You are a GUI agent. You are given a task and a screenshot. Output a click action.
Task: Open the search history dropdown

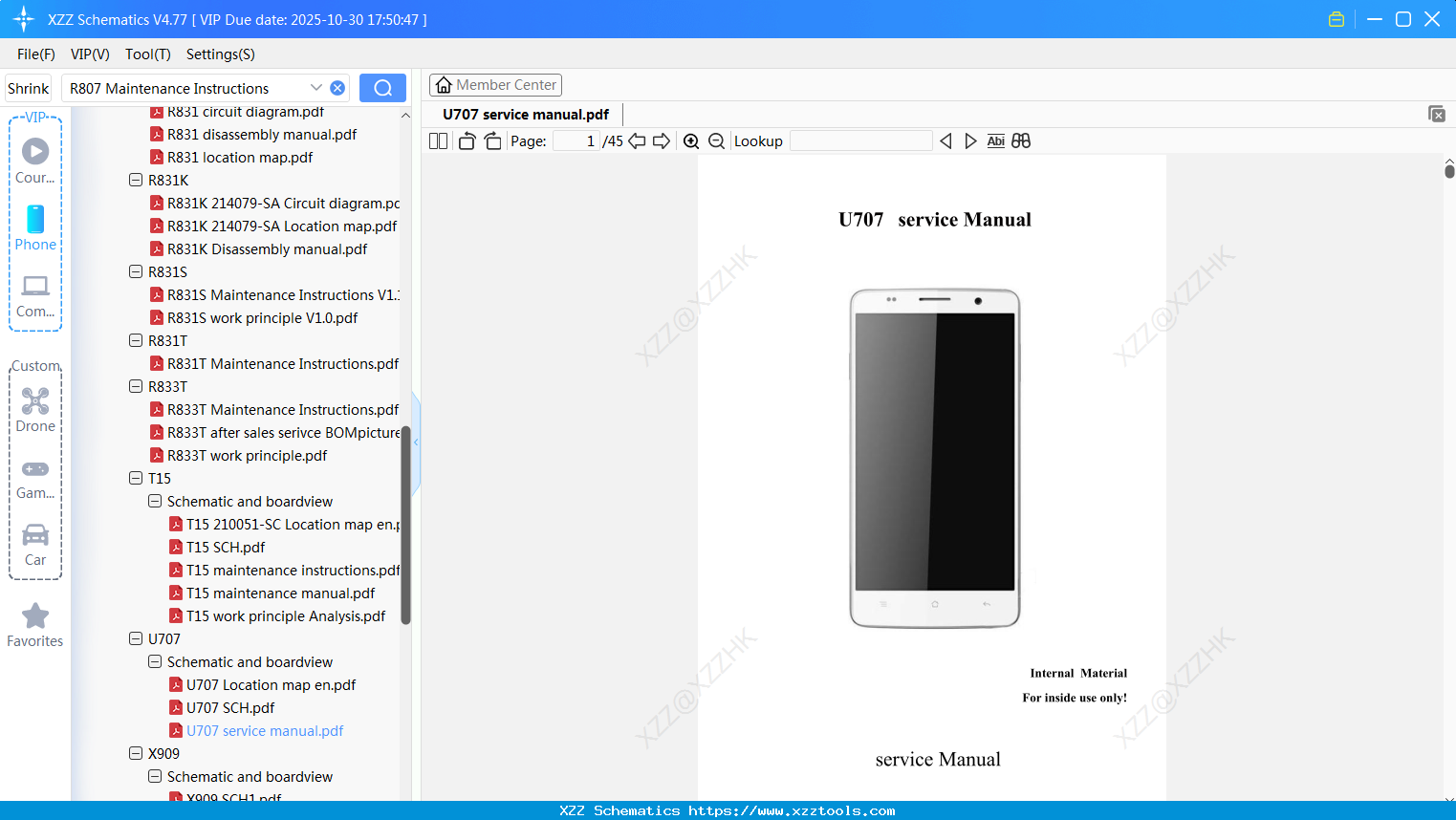pos(317,87)
